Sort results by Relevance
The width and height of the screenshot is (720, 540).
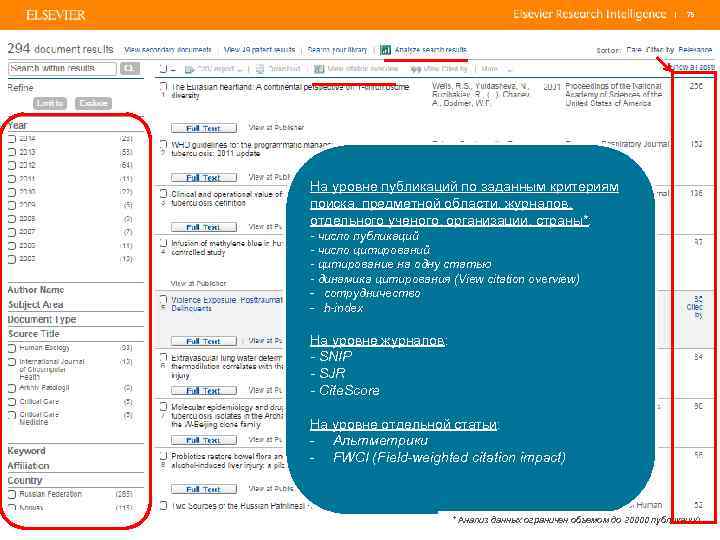pos(695,50)
